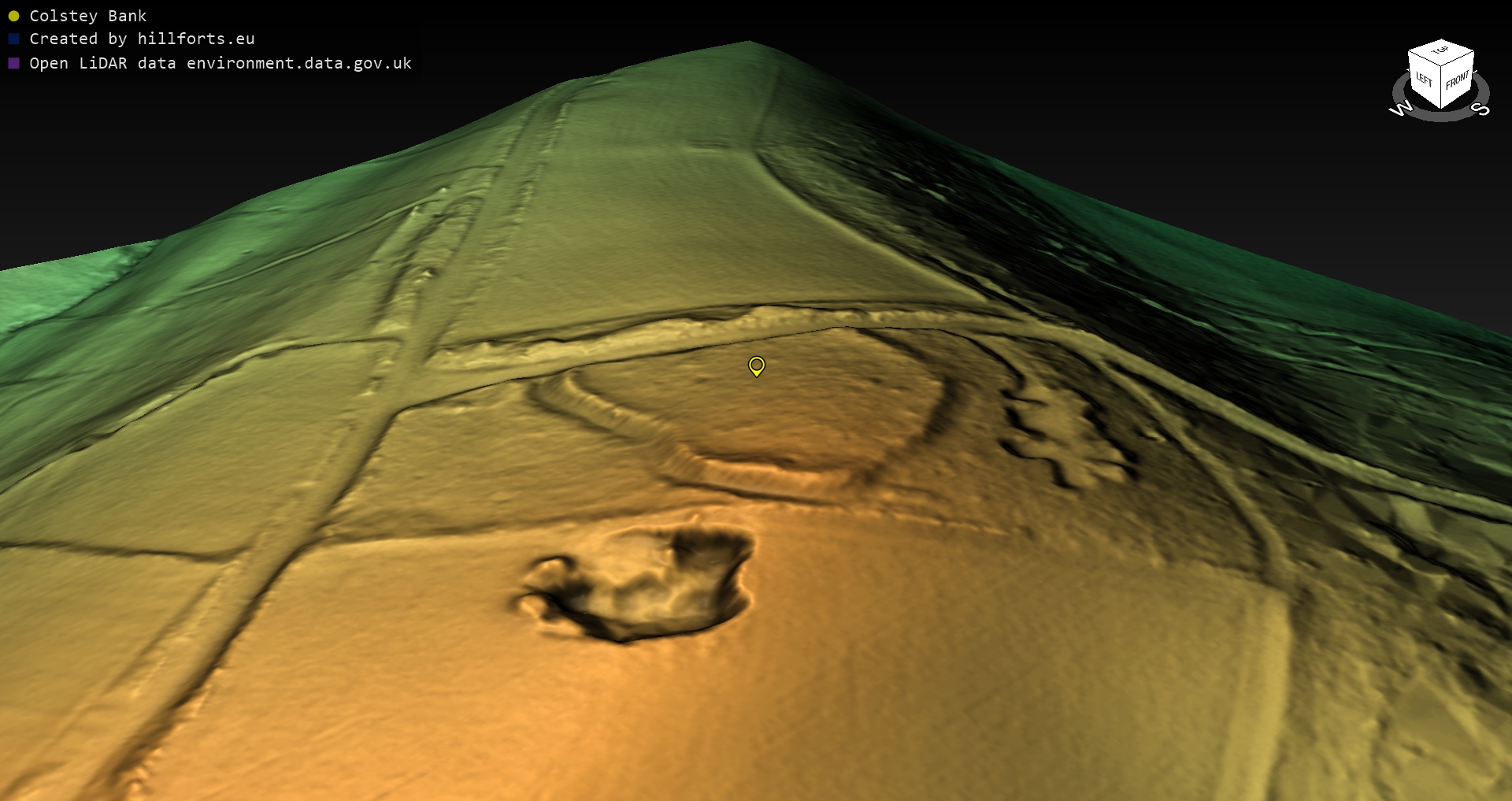Switch to FRONT view on the view cube
Screen dimensions: 1512x801
1457,81
